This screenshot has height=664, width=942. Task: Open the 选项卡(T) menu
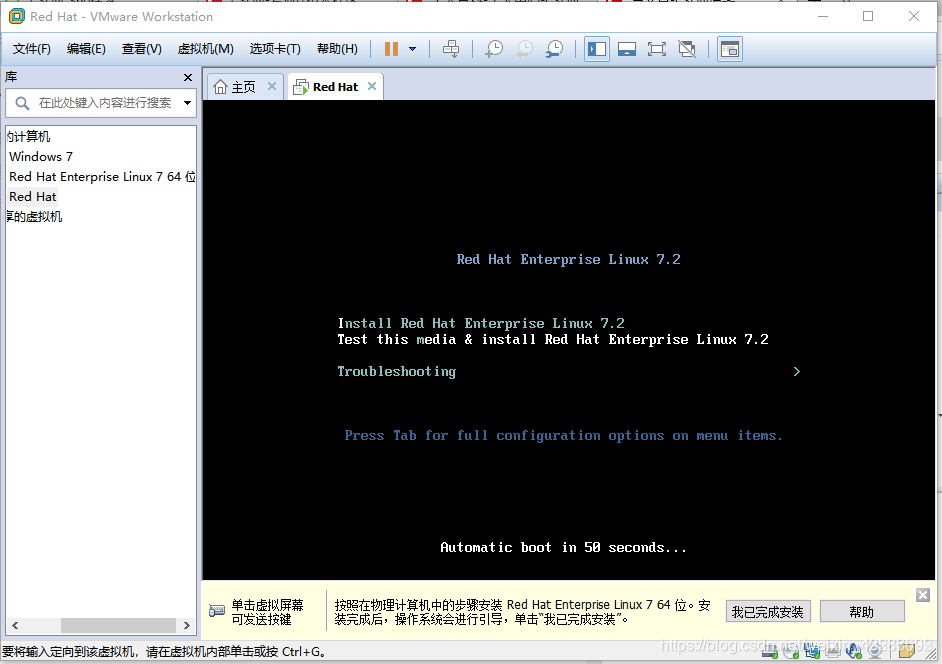[275, 49]
